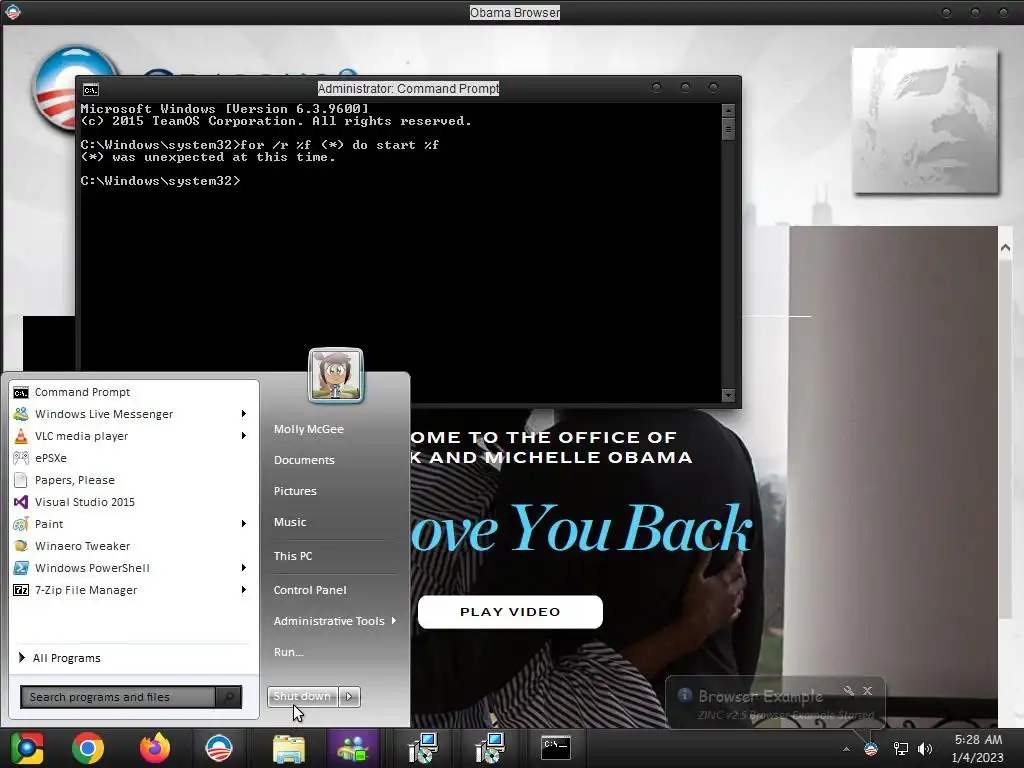Click the Start button
This screenshot has width=1024, height=768.
point(27,748)
